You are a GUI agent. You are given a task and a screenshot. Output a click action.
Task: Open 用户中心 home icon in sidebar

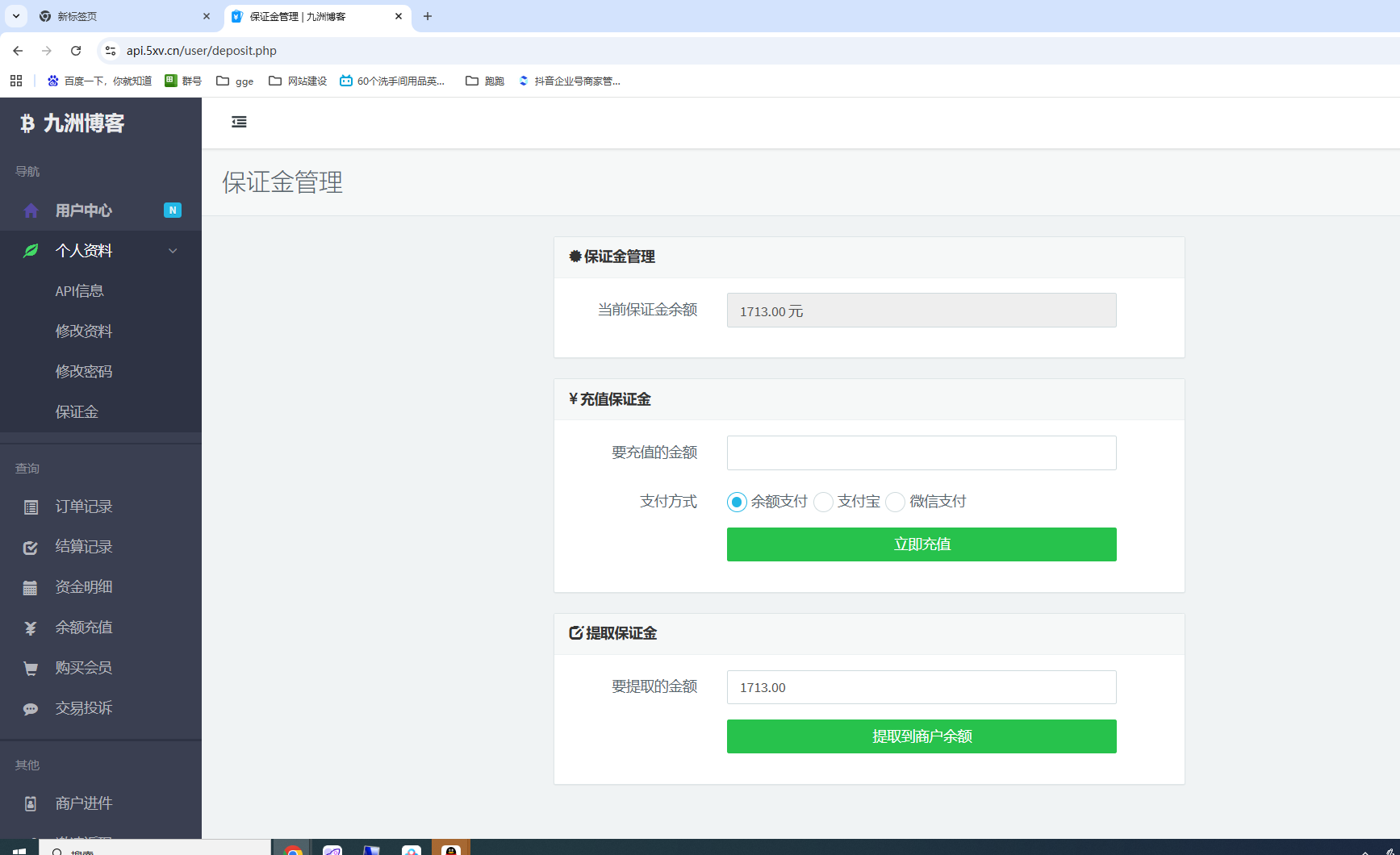pyautogui.click(x=31, y=211)
